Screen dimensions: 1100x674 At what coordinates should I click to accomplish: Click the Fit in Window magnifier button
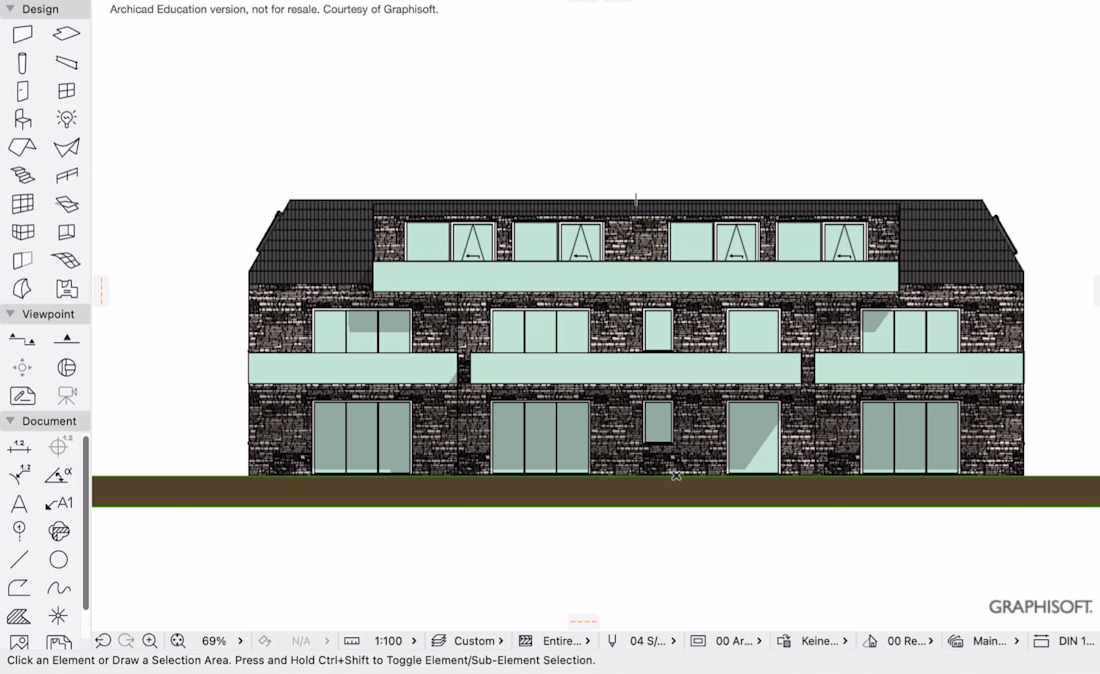click(178, 641)
